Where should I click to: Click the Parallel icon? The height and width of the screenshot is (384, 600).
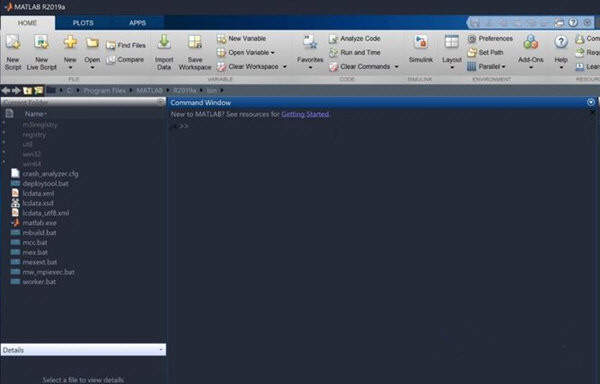(472, 67)
